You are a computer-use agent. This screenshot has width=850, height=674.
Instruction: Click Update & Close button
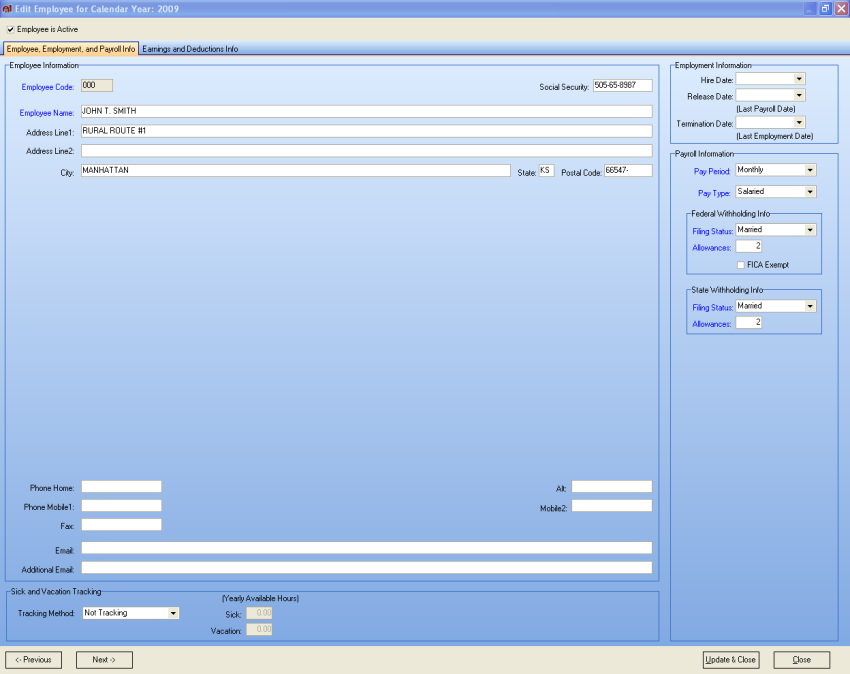click(731, 660)
